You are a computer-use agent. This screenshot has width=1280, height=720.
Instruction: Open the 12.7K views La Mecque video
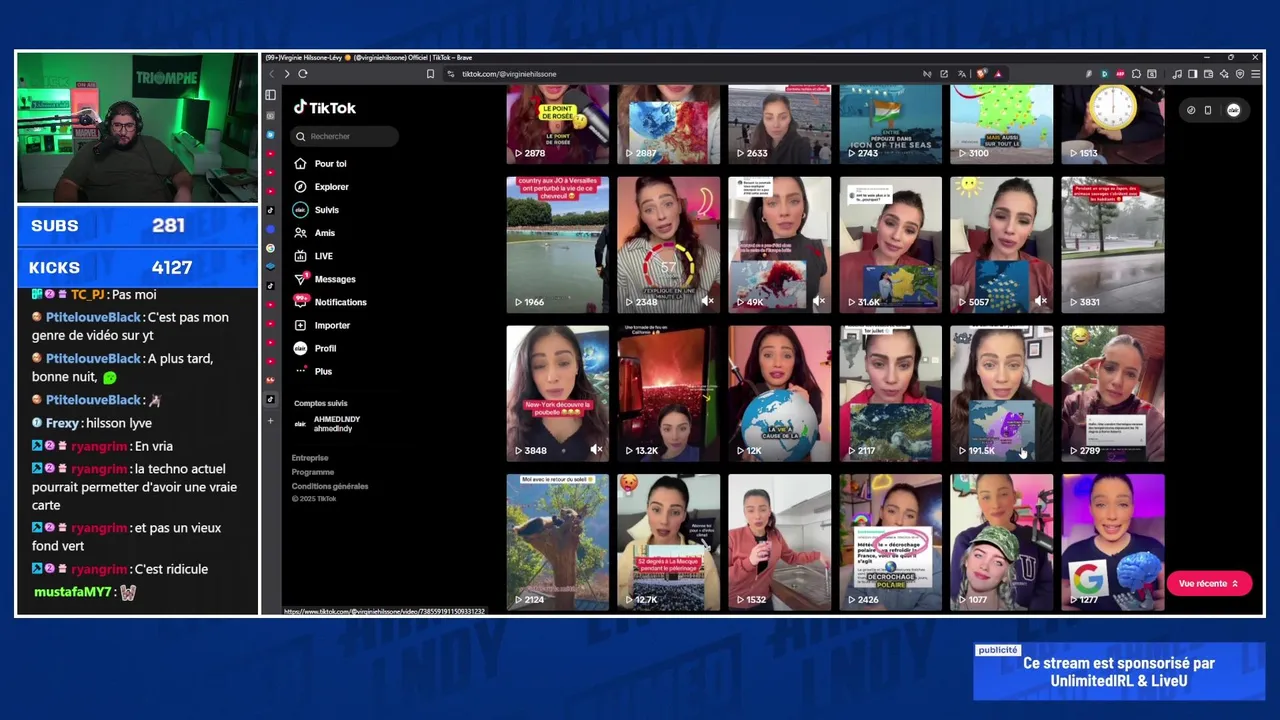pos(668,542)
